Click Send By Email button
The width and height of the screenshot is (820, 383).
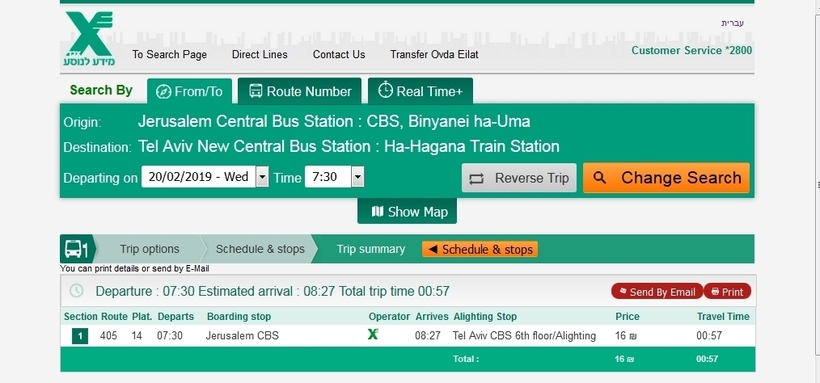657,291
